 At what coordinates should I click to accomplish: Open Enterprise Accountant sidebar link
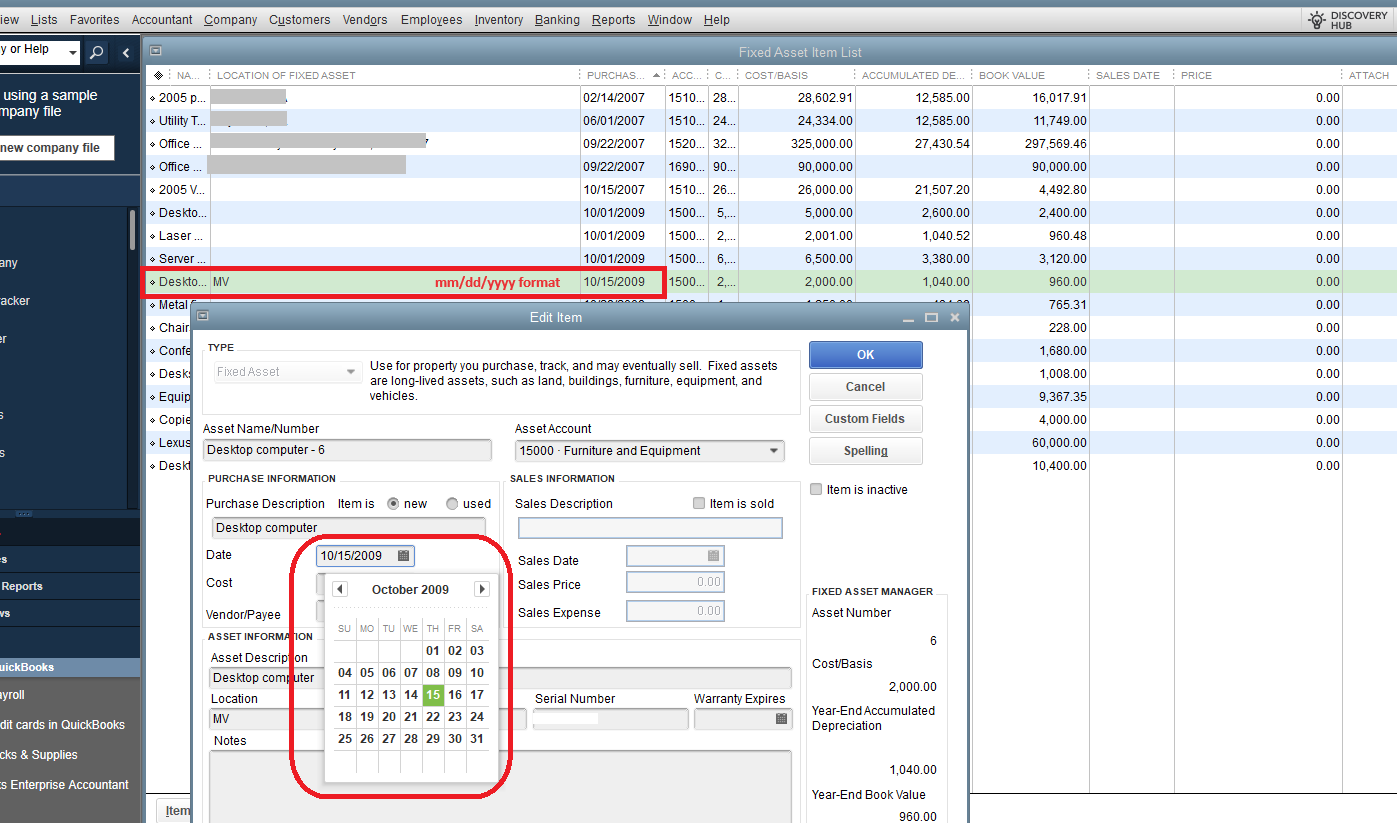pos(65,785)
